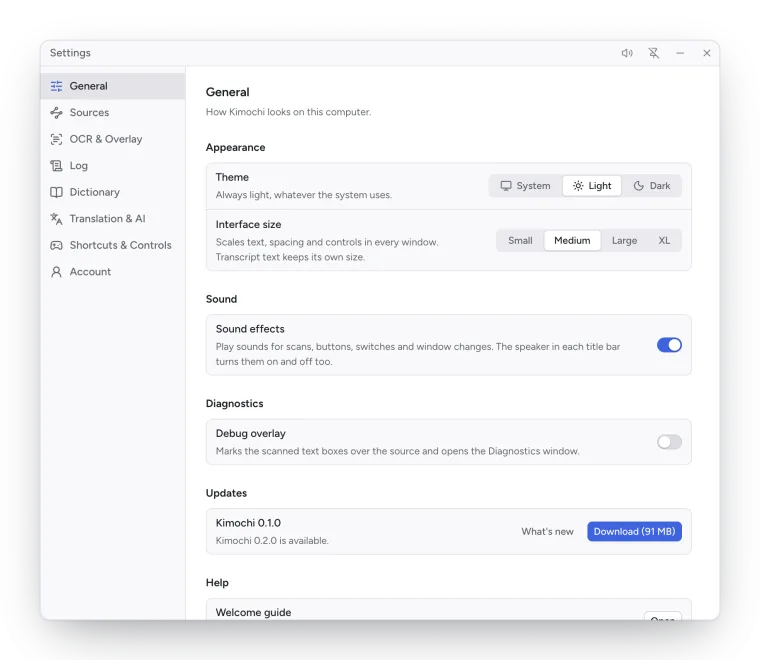Click the 'Kimochi 0.1.0' version label
The height and width of the screenshot is (660, 760).
[x=248, y=523]
